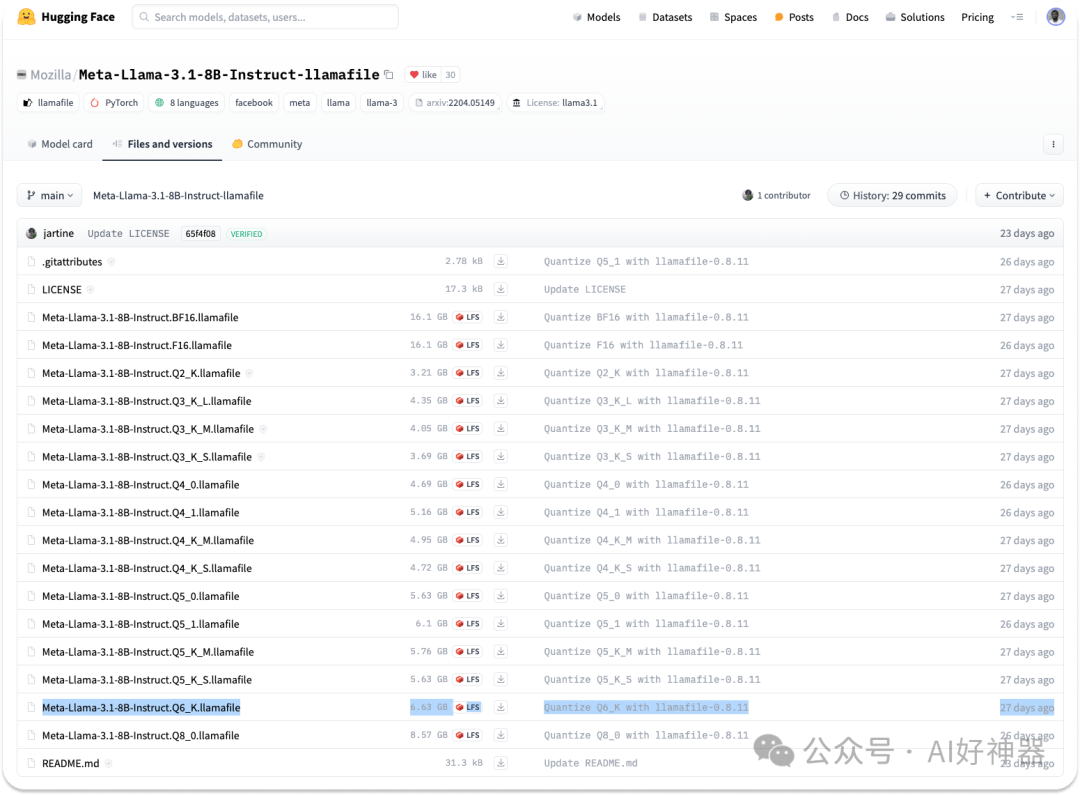Open the README.md file entry
The width and height of the screenshot is (1080, 795).
tap(70, 763)
